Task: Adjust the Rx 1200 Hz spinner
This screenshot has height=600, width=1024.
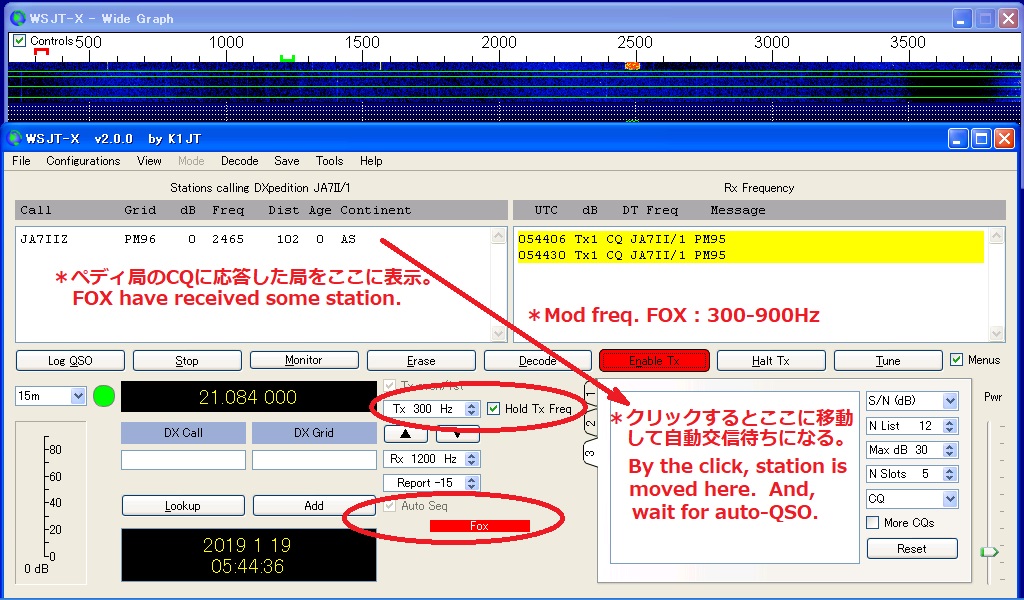Action: pyautogui.click(x=472, y=459)
